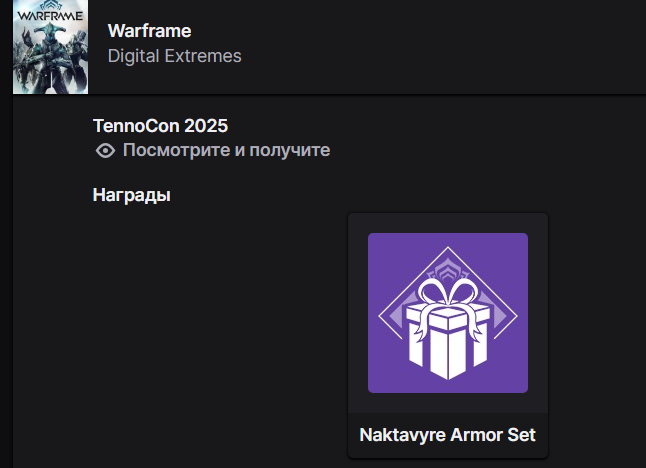Click the year "2025" in campaign title
The width and height of the screenshot is (646, 468).
207,126
